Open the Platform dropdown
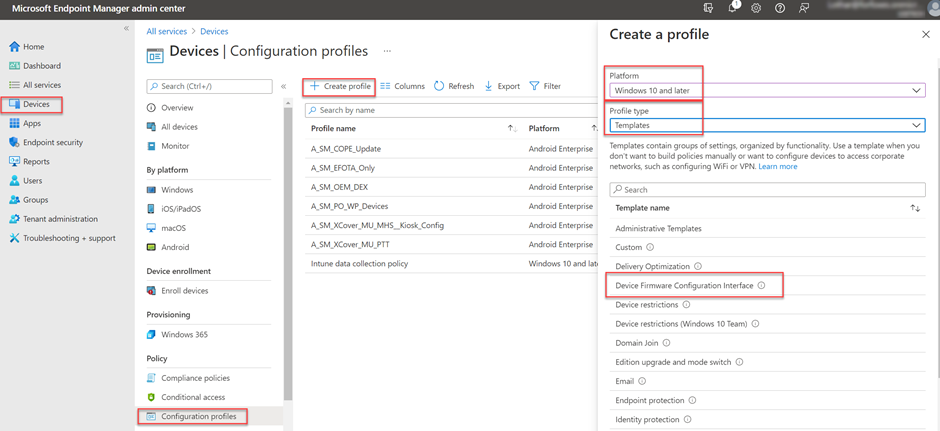This screenshot has height=431, width=940. pyautogui.click(x=767, y=91)
